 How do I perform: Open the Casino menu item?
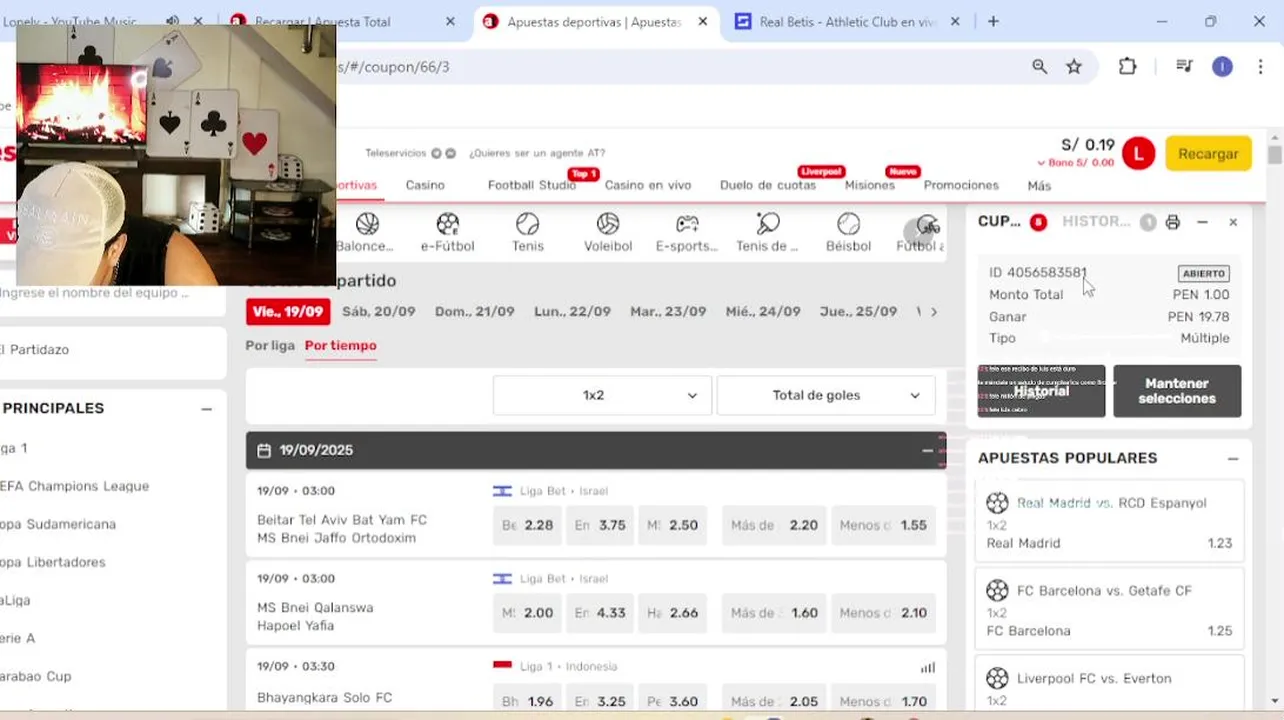425,185
